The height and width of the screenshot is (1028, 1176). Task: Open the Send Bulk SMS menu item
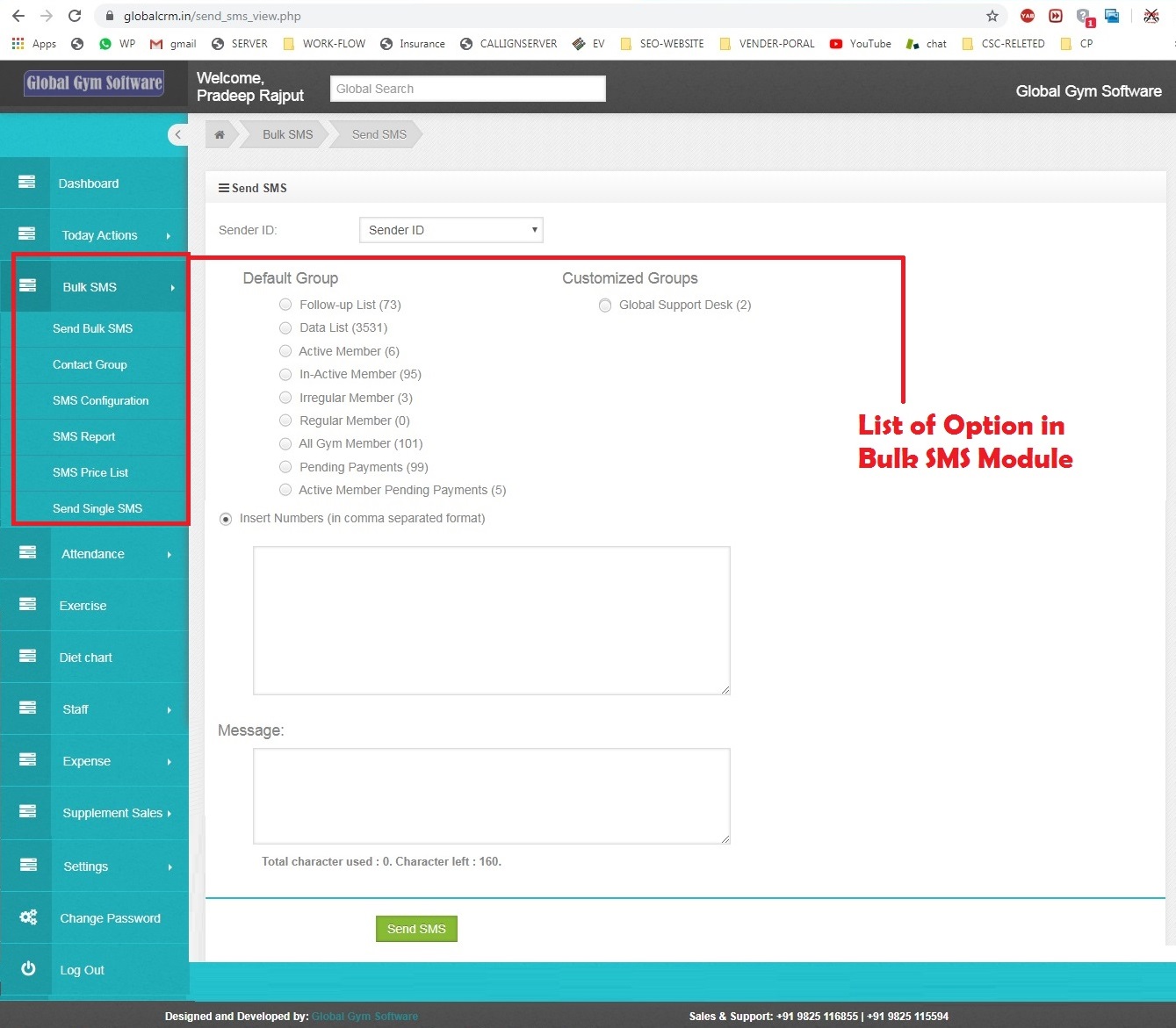92,328
